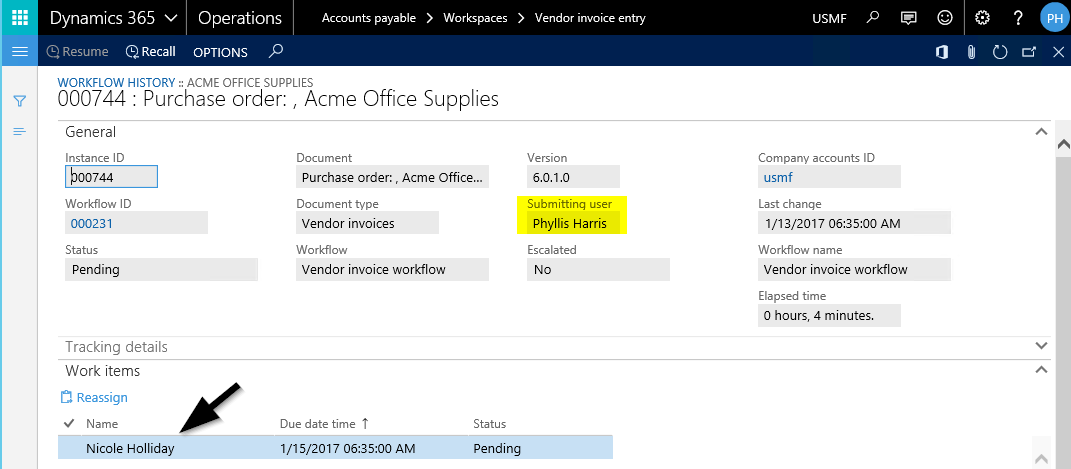This screenshot has width=1071, height=469.
Task: Refresh the page with refresh icon
Action: pos(999,52)
